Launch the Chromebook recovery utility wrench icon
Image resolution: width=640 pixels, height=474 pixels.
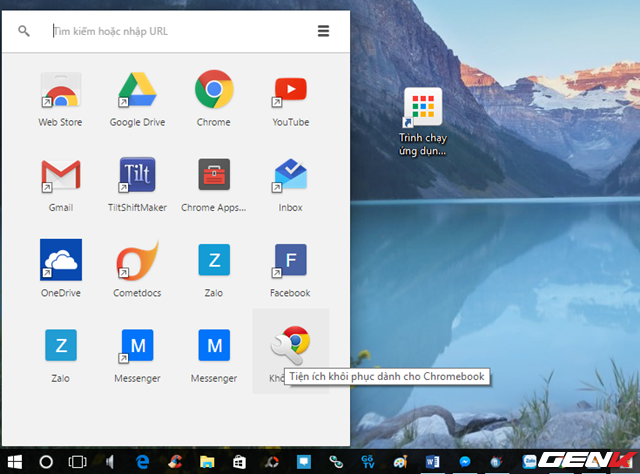[290, 345]
